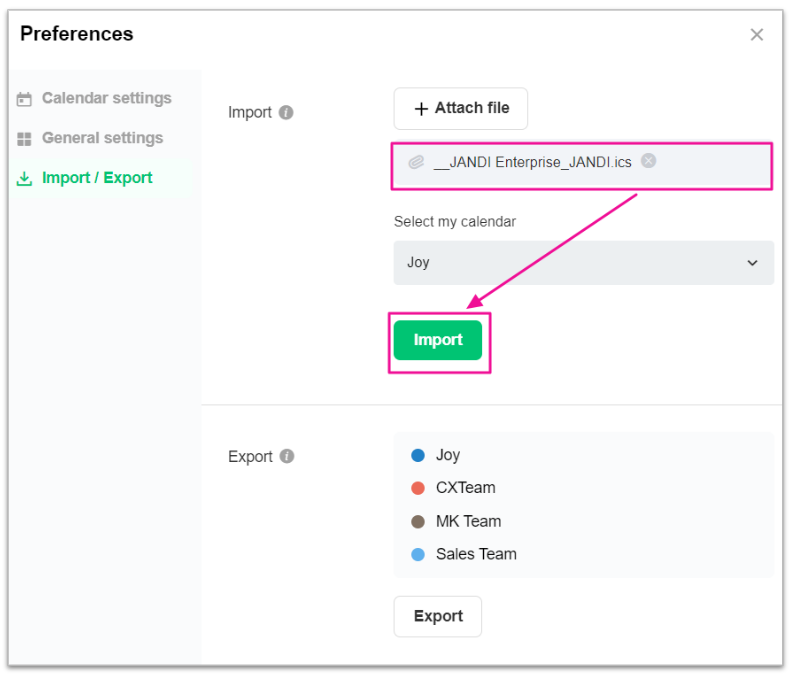Click the calendar icon for Calendar settings
This screenshot has height=676, width=798.
(x=25, y=99)
